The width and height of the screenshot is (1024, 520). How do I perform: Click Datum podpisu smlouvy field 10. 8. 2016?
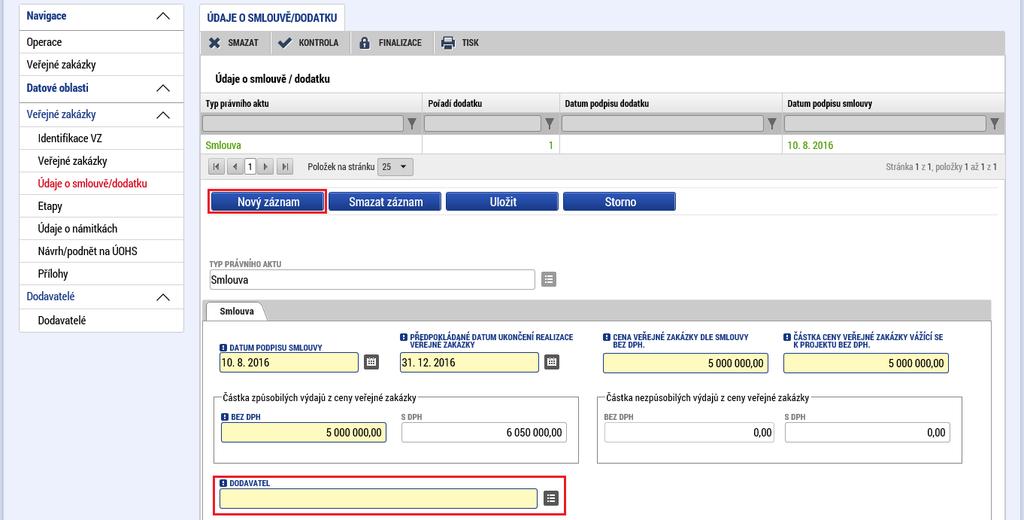click(289, 363)
